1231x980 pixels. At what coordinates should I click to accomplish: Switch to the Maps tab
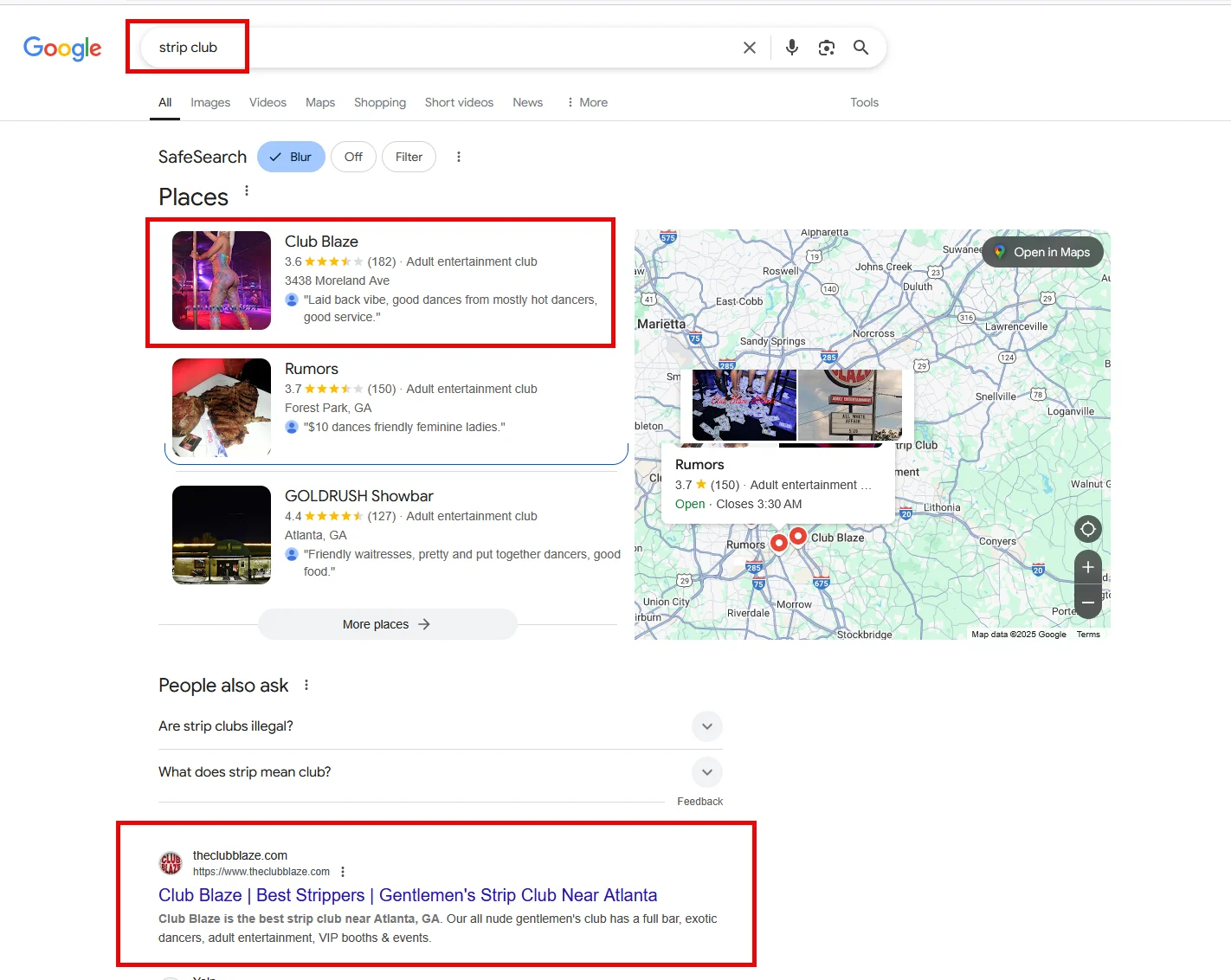click(x=320, y=102)
